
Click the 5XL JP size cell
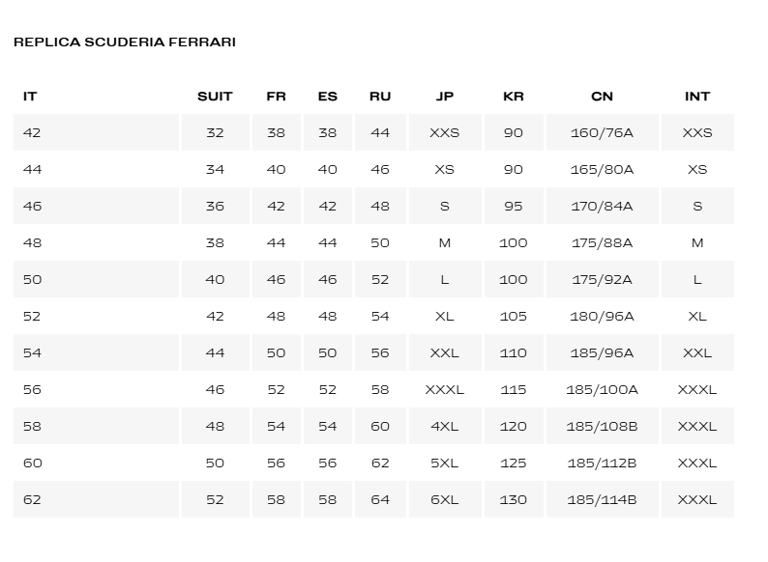[445, 463]
